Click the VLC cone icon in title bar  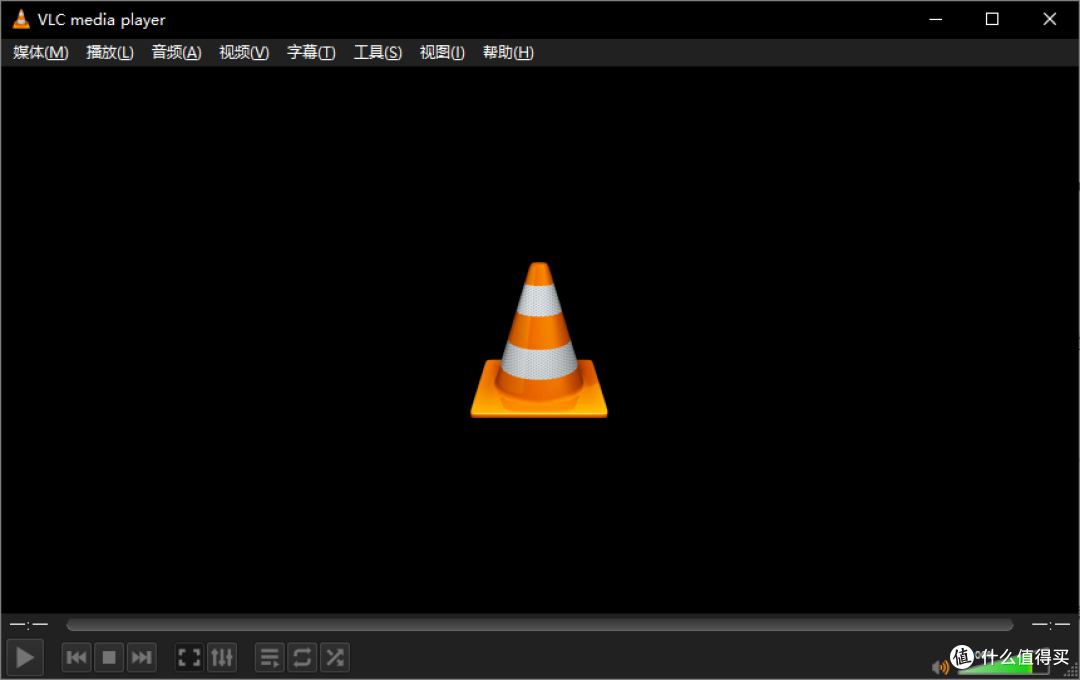[21, 19]
